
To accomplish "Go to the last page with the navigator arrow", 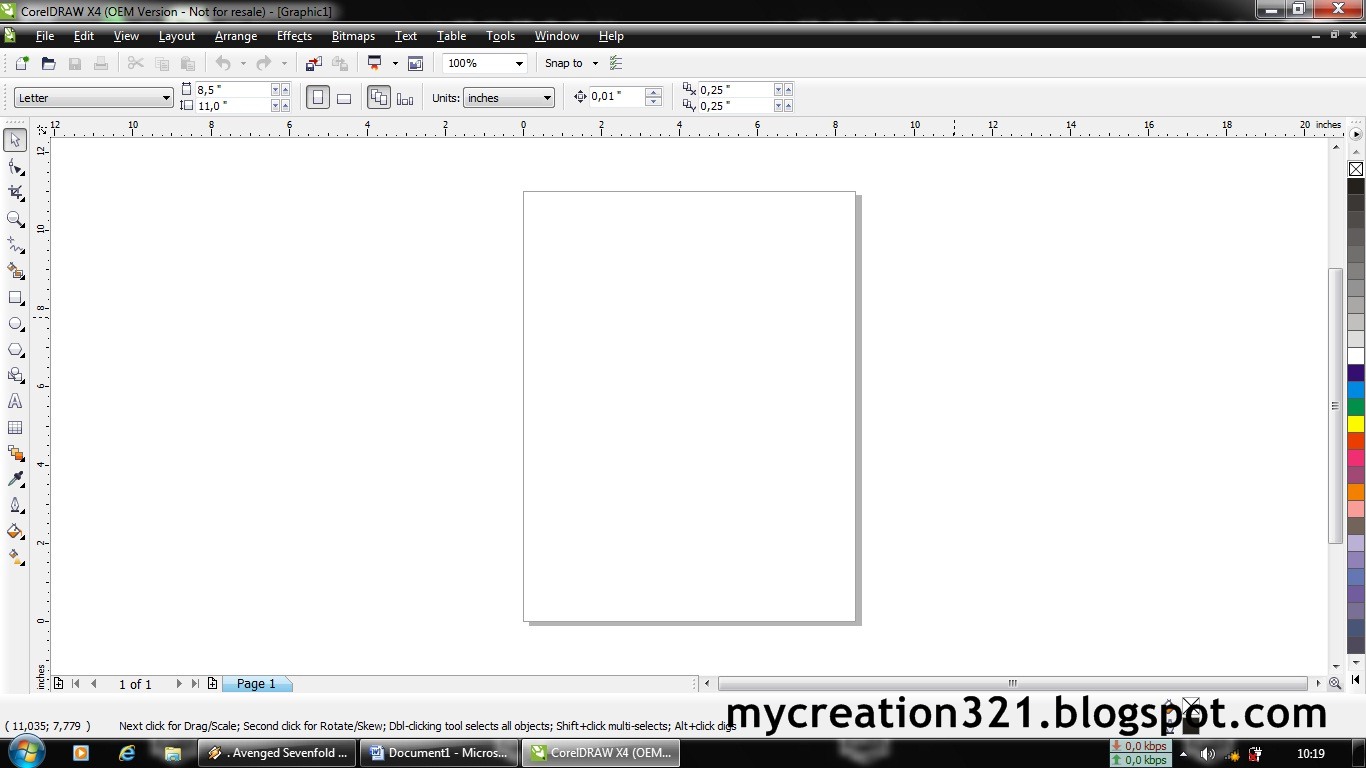I will [195, 684].
